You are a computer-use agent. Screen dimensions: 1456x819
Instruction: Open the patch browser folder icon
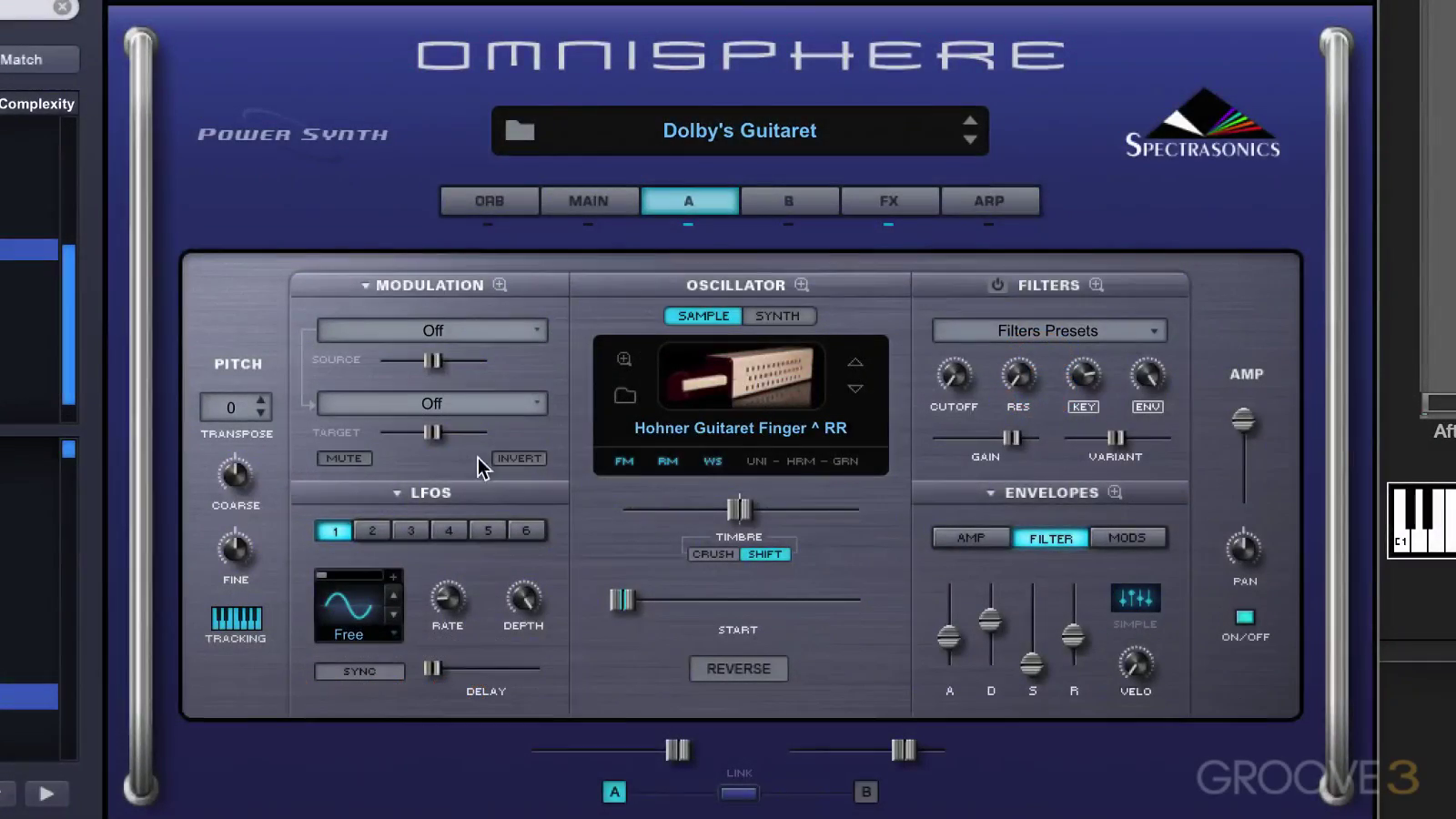click(x=520, y=130)
